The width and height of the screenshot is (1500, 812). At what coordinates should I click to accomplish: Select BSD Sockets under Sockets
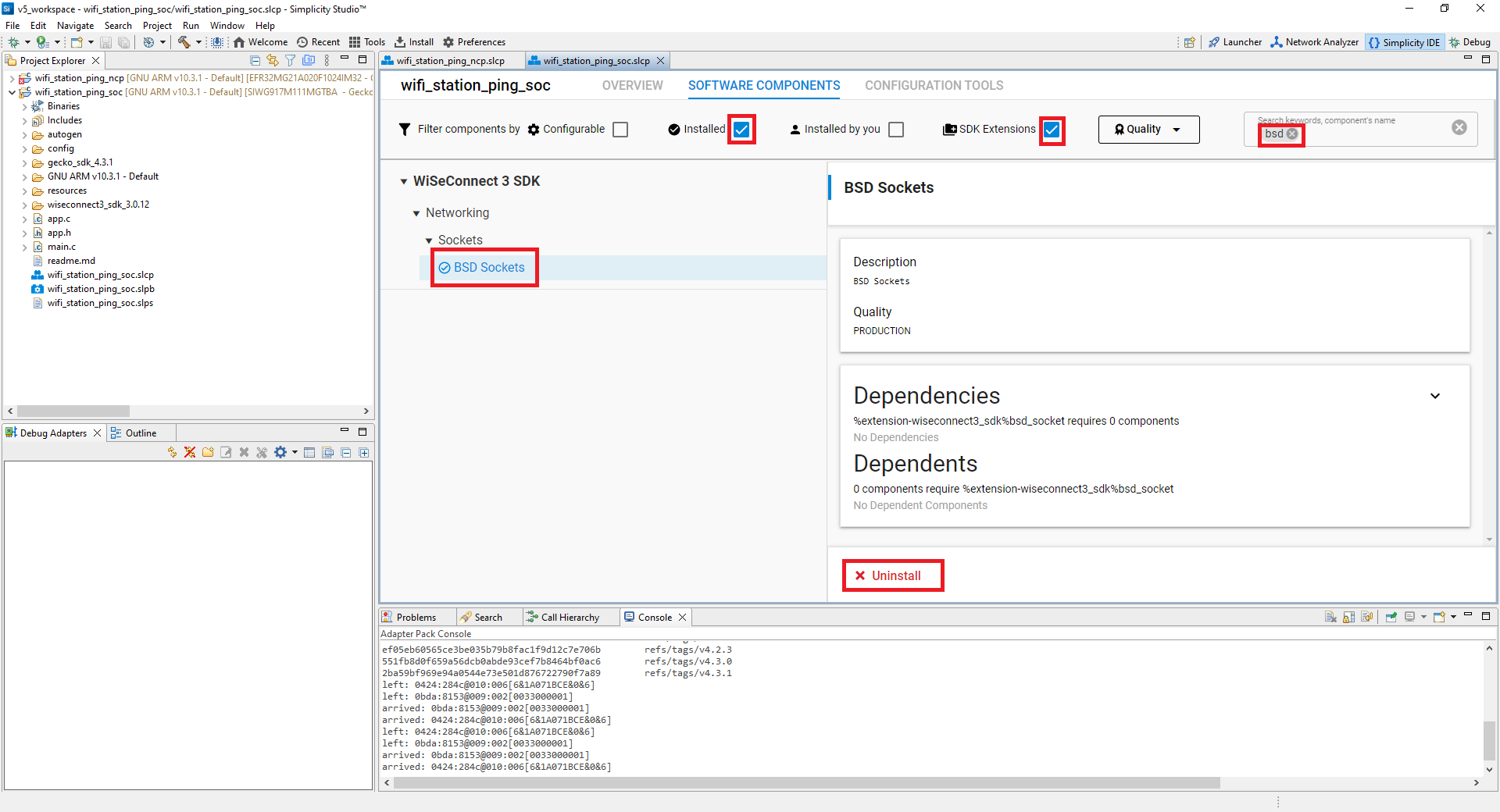[488, 267]
